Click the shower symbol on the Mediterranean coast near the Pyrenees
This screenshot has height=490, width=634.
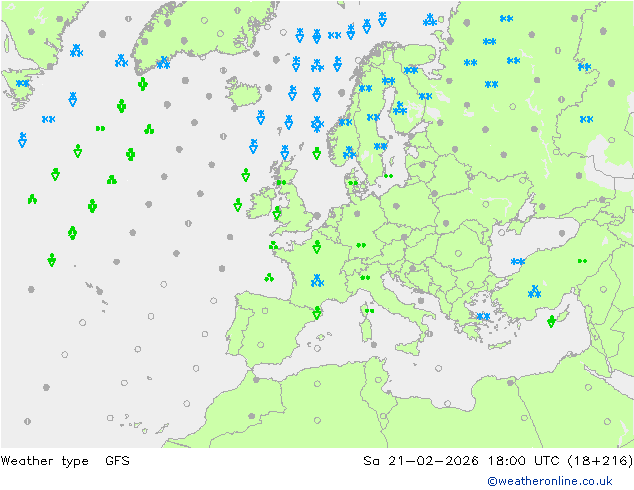(317, 313)
